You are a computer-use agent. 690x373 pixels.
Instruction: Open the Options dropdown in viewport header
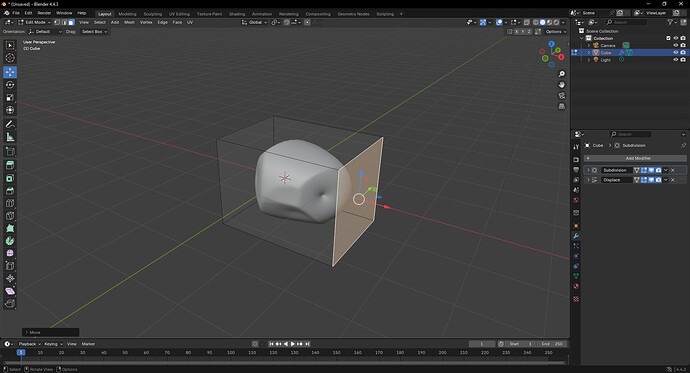click(556, 32)
